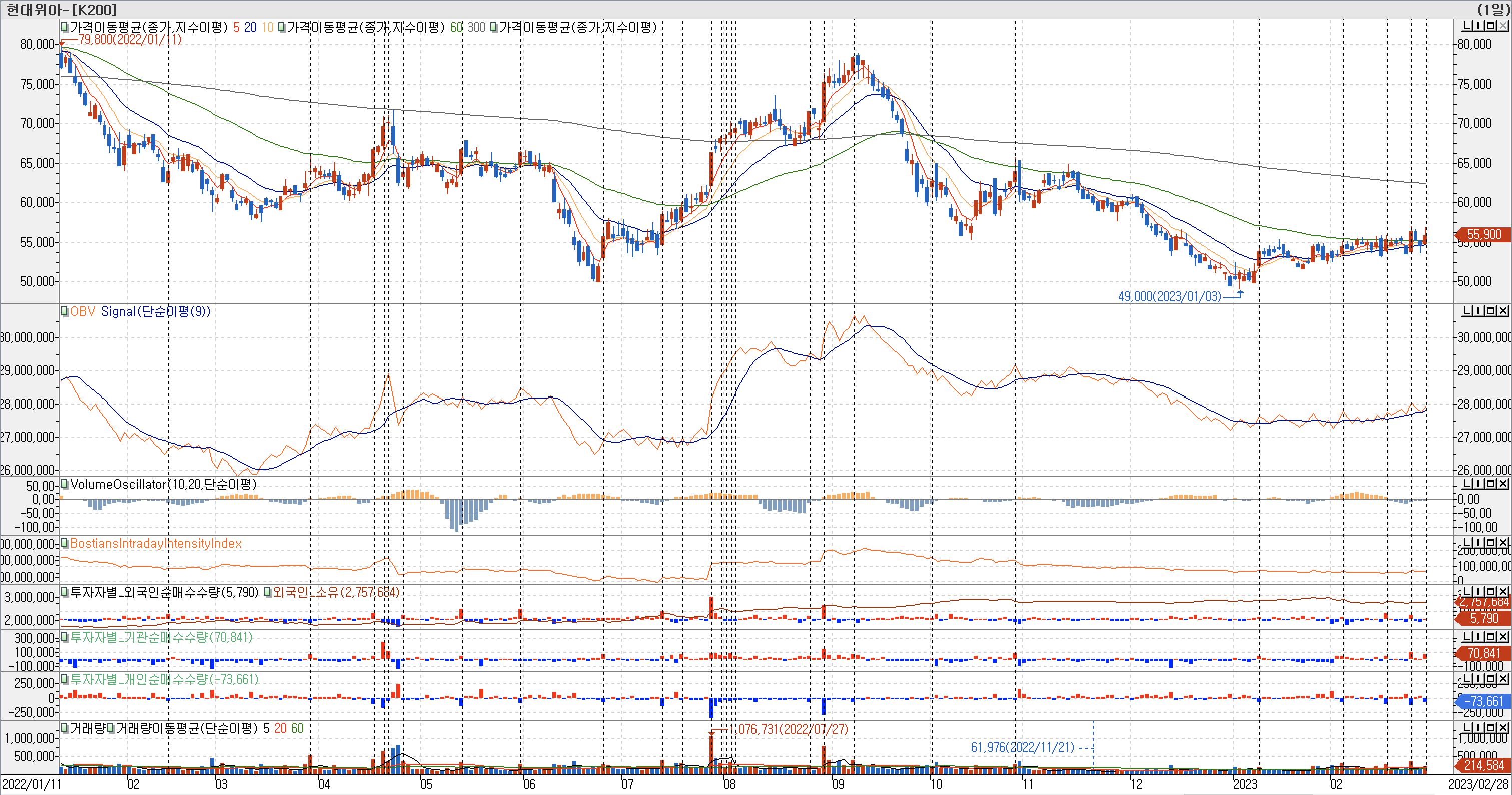The image size is (1512, 795).
Task: Click the 49,000(2023/01/03) low annotation
Action: pyautogui.click(x=1169, y=296)
